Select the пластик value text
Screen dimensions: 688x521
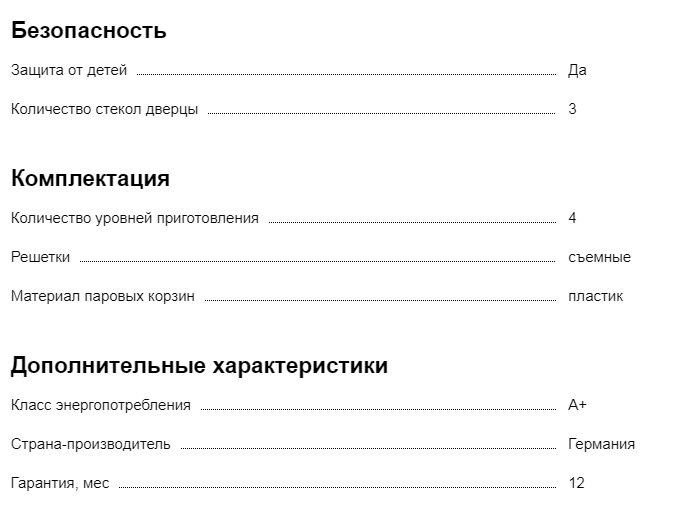click(595, 296)
